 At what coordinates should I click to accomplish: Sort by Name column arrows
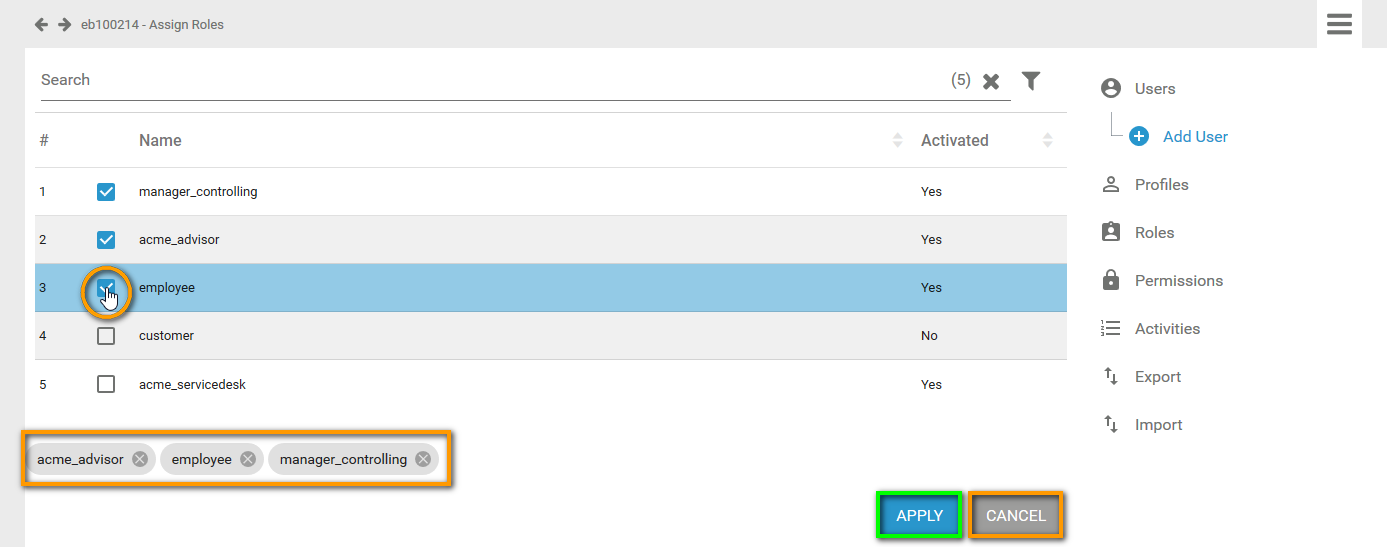[x=897, y=141]
